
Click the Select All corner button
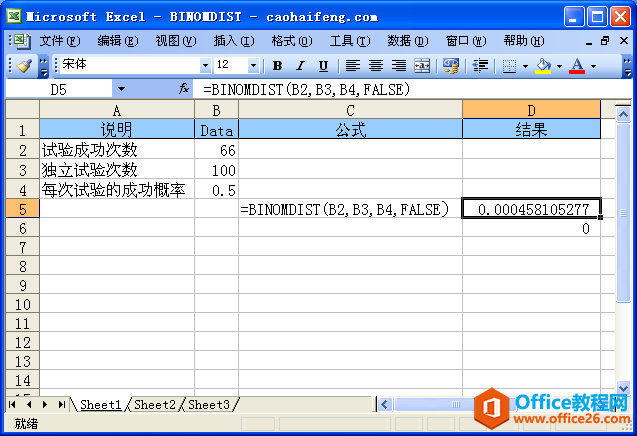point(23,110)
